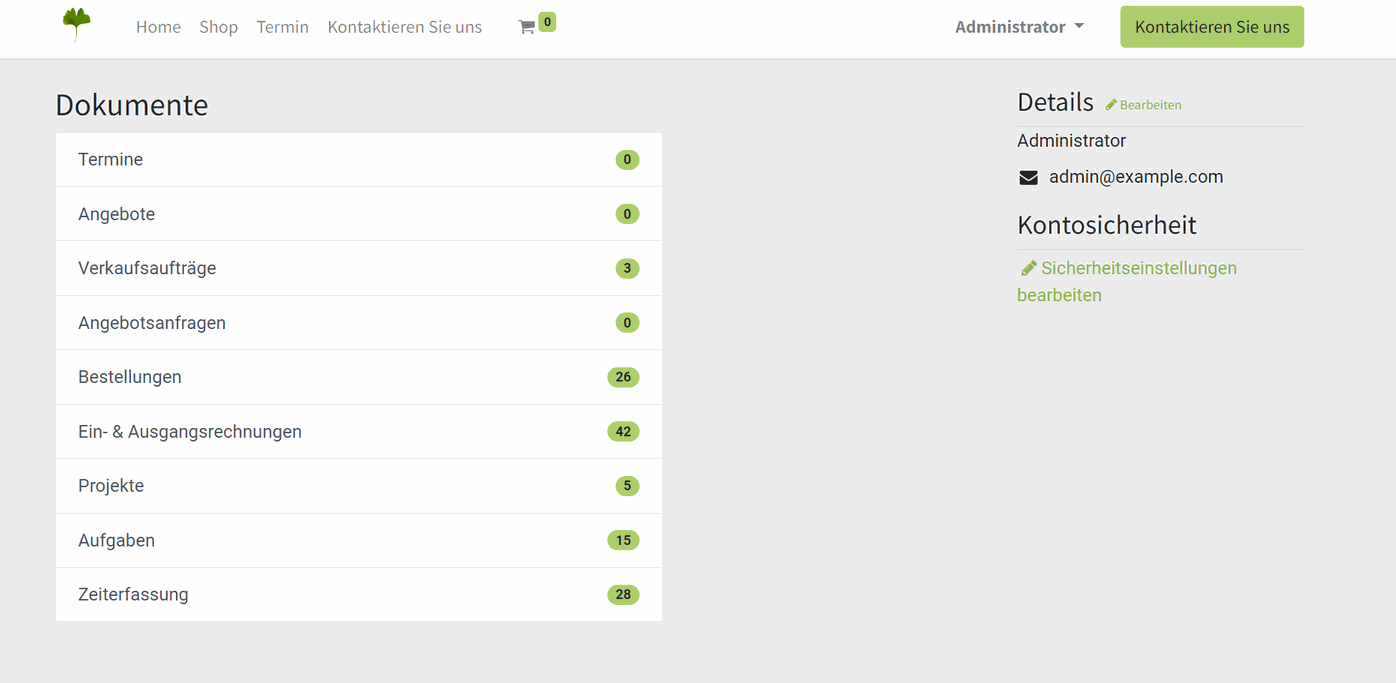Open the Termine documents entry
This screenshot has width=1396, height=683.
[110, 160]
